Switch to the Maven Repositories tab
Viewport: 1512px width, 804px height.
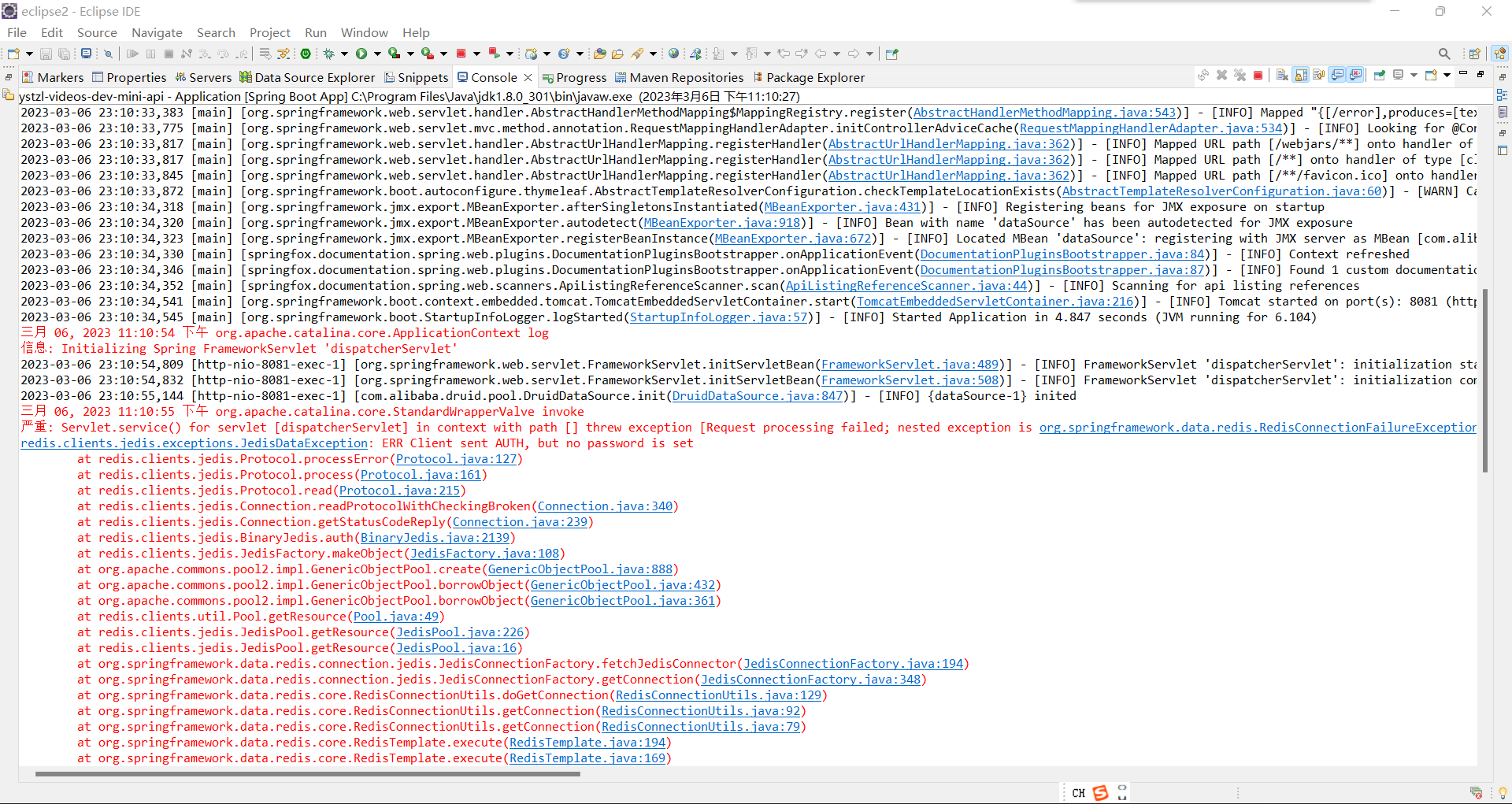(x=679, y=77)
